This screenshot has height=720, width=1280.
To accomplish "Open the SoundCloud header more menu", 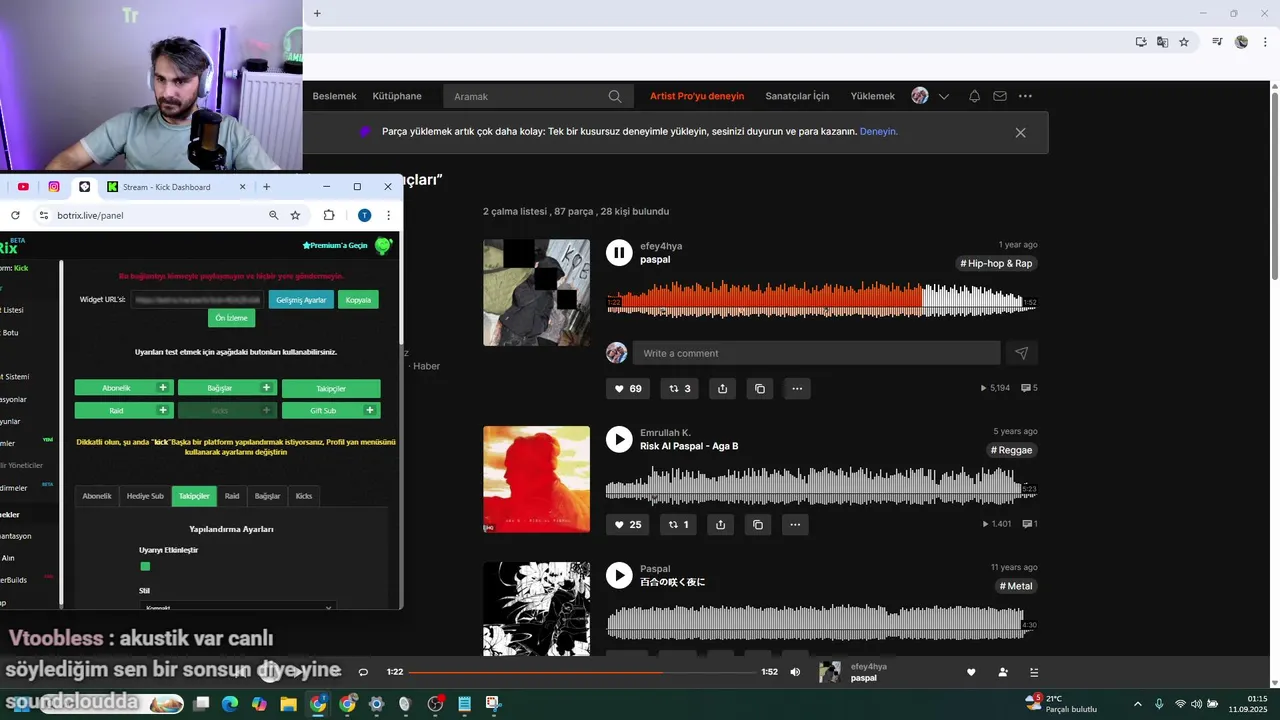I will click(1025, 96).
